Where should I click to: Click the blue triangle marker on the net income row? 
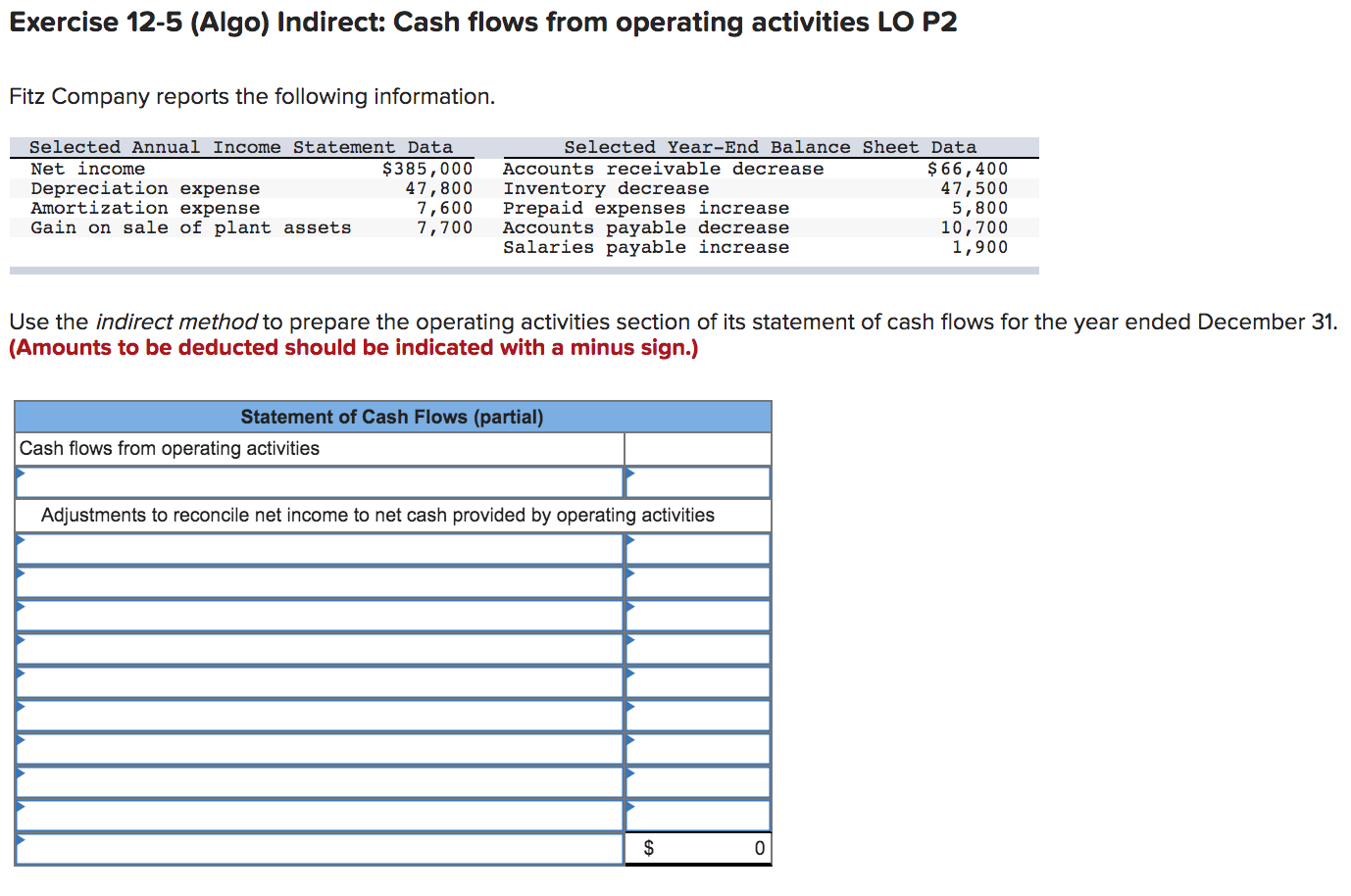click(x=21, y=473)
